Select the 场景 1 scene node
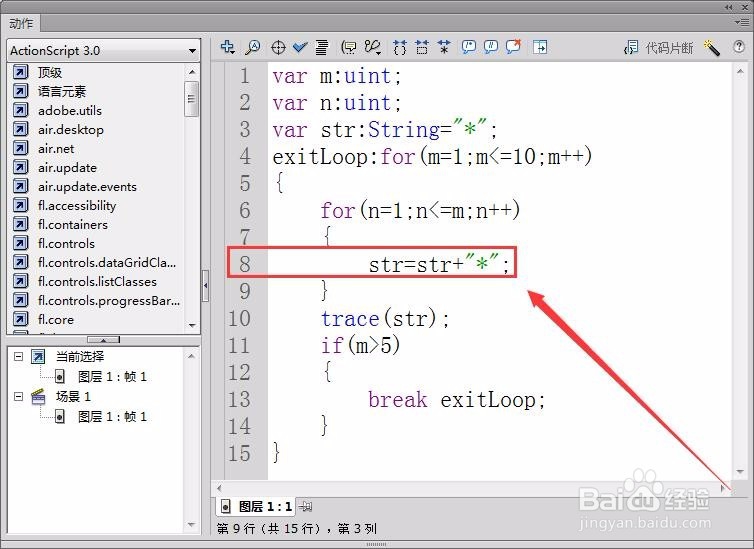Screen dimensions: 754x549 73,397
